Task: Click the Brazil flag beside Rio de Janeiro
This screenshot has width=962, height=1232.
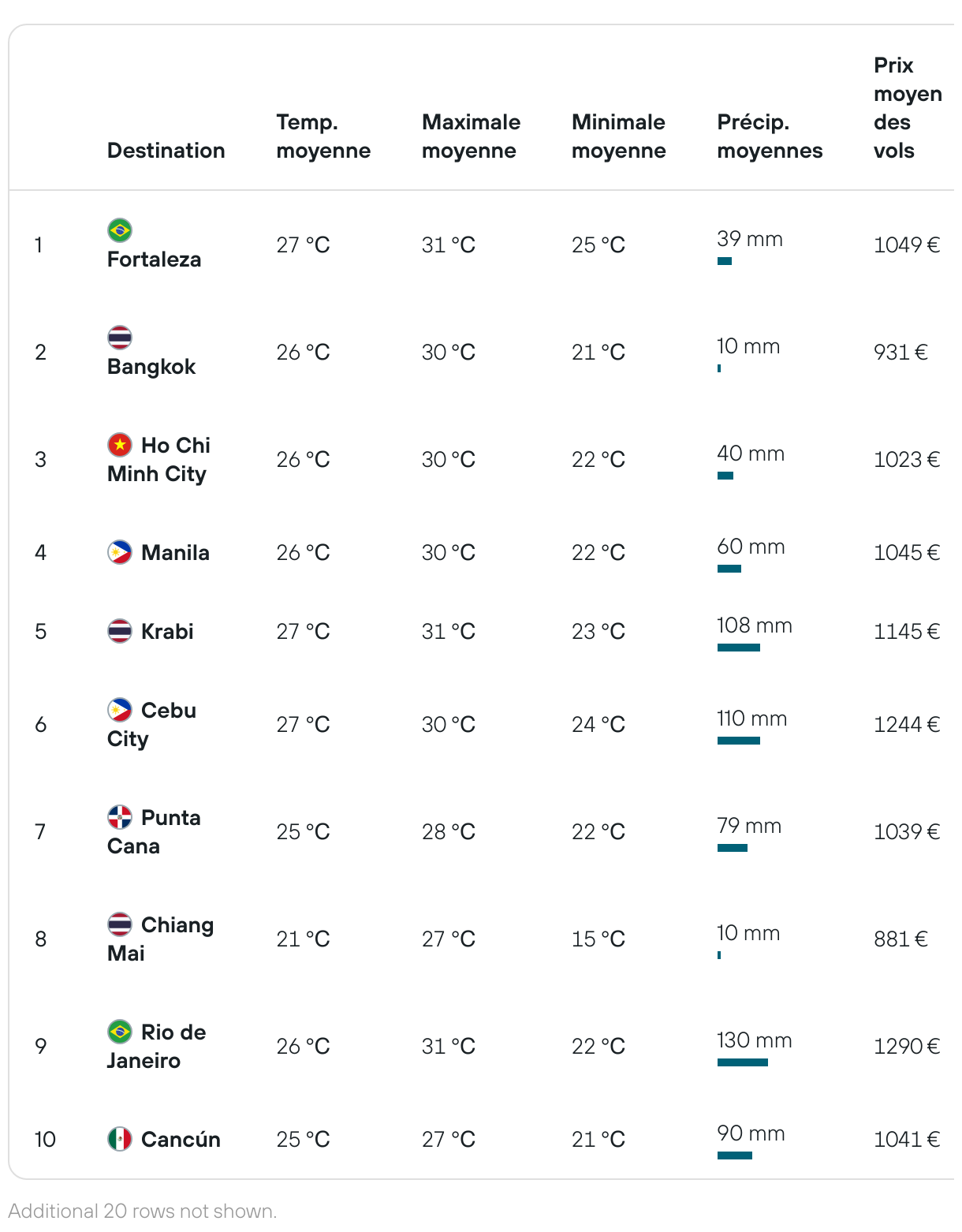Action: pos(120,1032)
